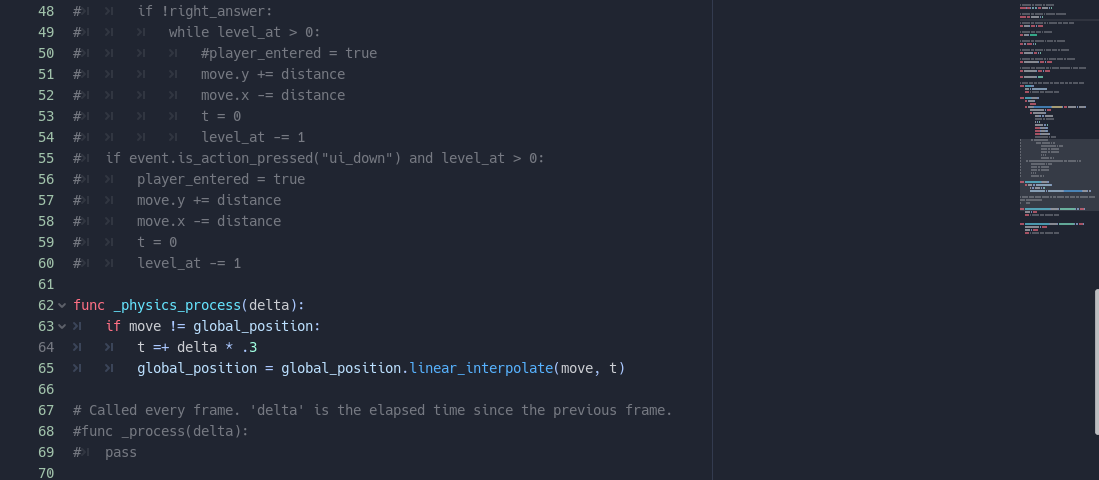Click the 'while level_at > 0:' comment
Image resolution: width=1099 pixels, height=480 pixels.
(245, 32)
